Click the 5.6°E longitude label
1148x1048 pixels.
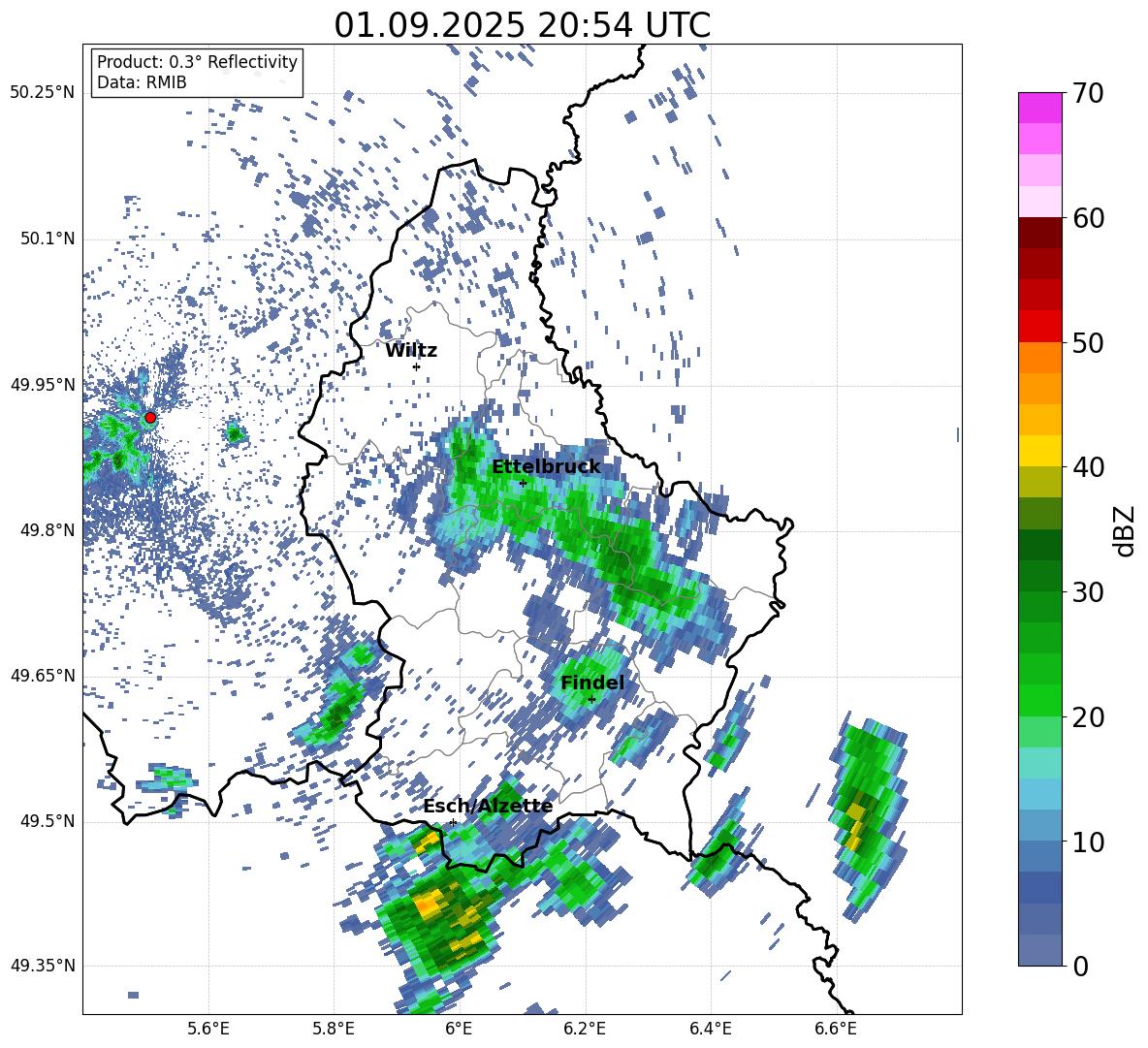208,1029
